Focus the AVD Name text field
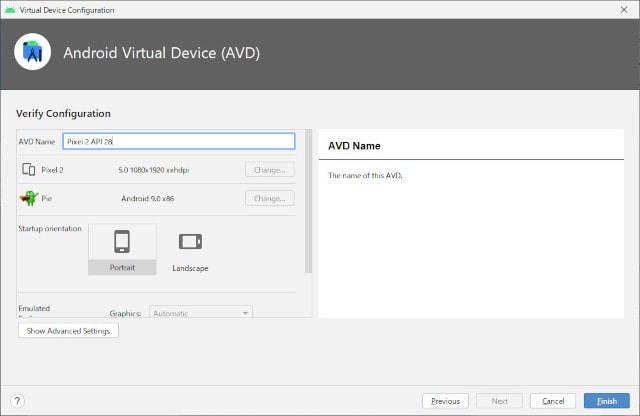Viewport: 640px width, 416px height. [x=179, y=141]
